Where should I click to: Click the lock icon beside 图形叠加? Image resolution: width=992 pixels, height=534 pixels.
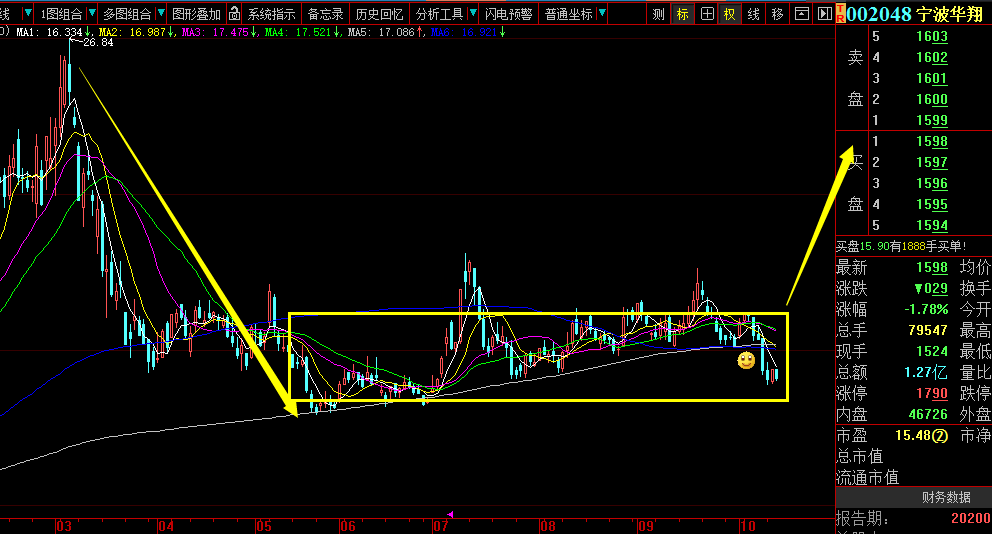tap(234, 13)
